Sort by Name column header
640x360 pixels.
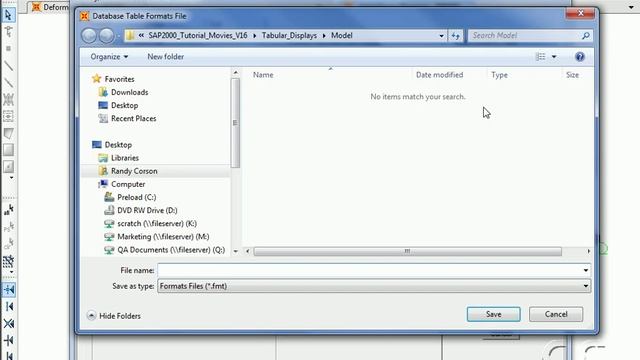tap(263, 75)
